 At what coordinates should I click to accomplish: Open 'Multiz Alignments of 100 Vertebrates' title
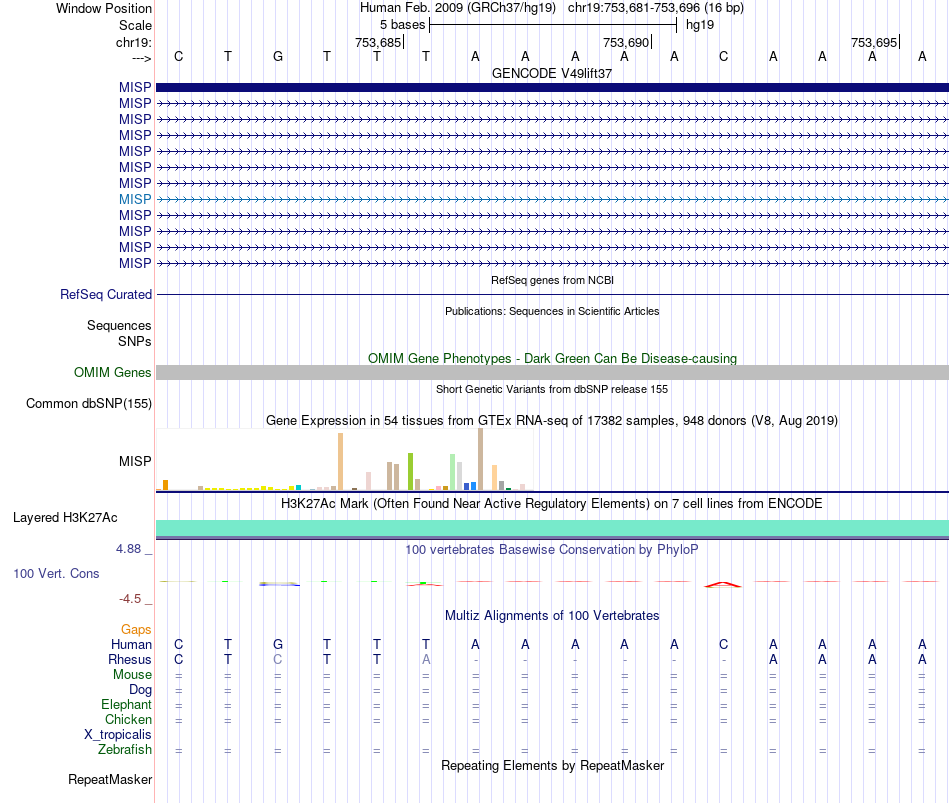[552, 616]
